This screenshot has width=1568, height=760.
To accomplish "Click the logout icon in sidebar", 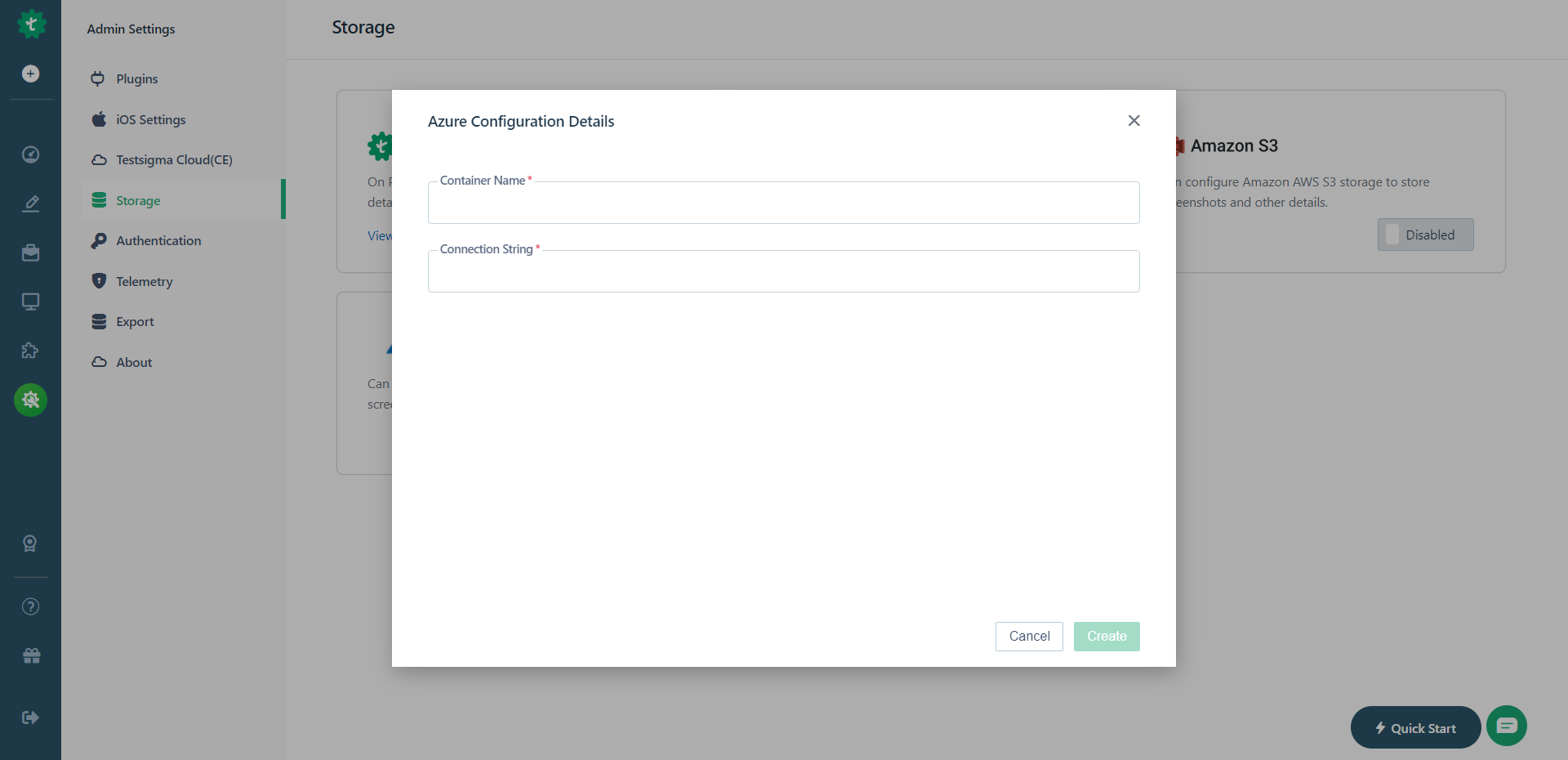I will pos(30,718).
